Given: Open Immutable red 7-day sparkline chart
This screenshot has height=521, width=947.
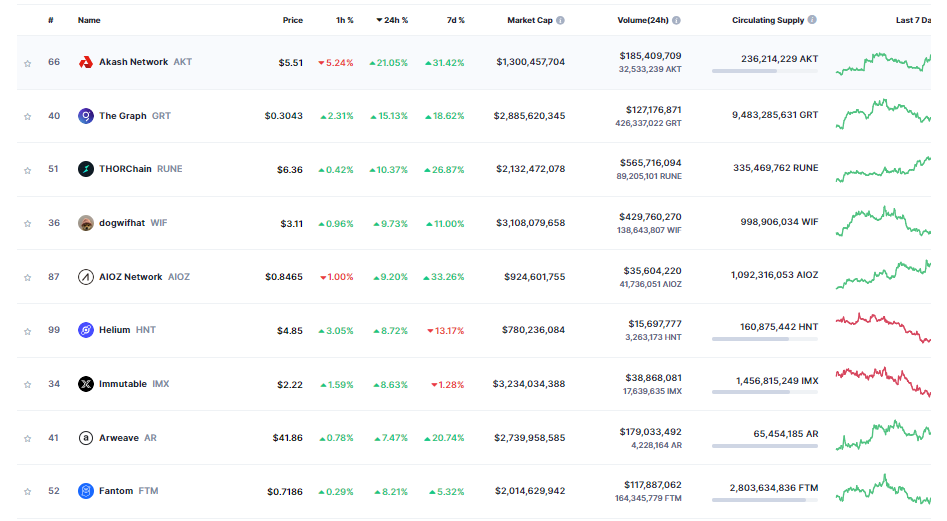Looking at the screenshot, I should point(883,382).
